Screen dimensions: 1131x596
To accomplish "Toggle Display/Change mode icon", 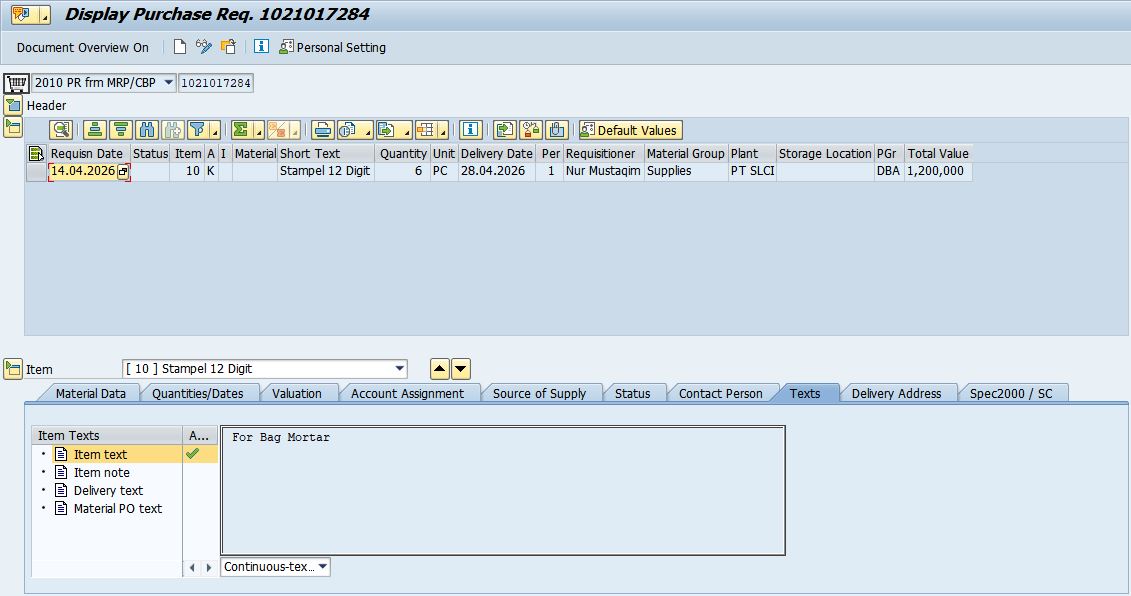I will pos(204,47).
